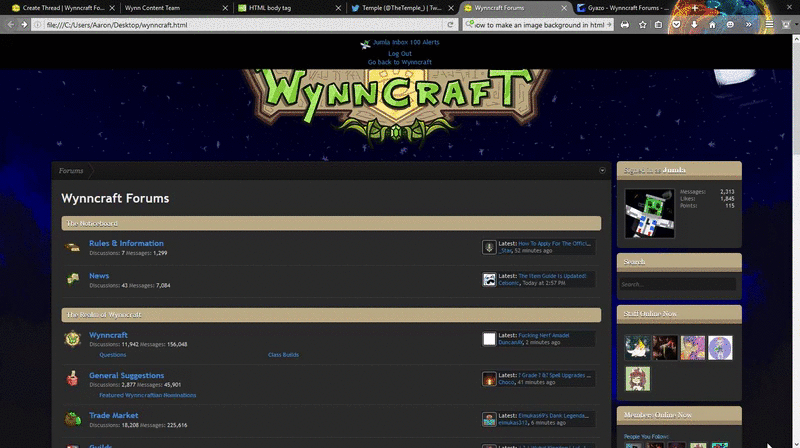Screen dimensions: 800x448
Task: Switch to the Temple Twitter tab
Action: click(x=401, y=8)
